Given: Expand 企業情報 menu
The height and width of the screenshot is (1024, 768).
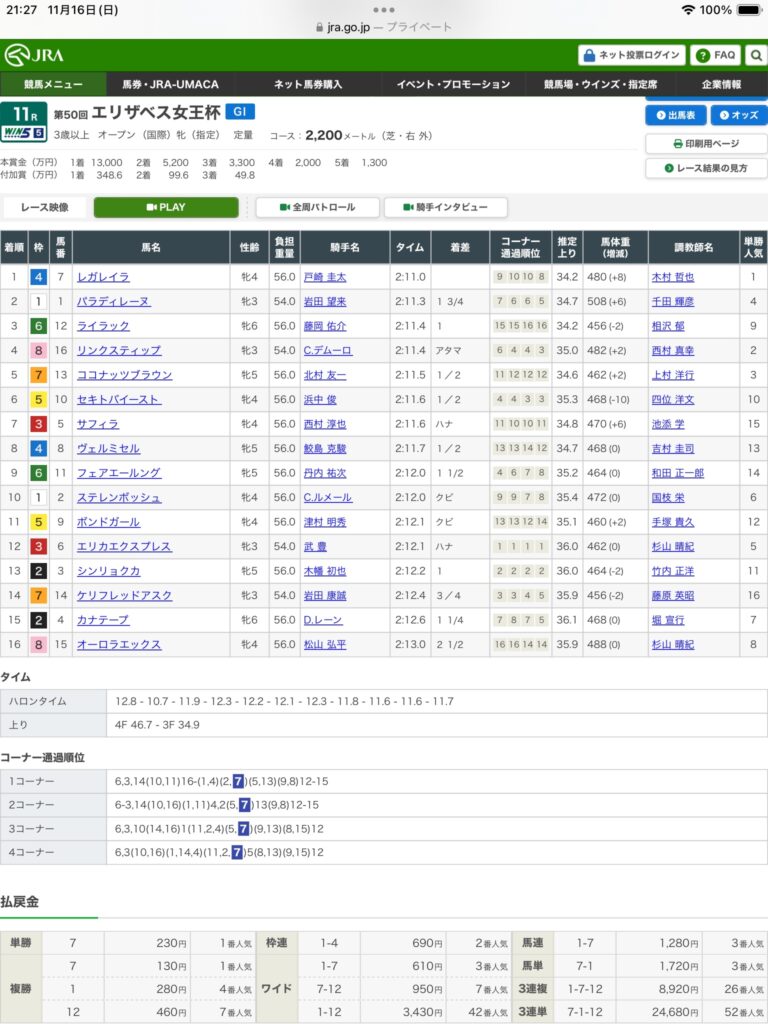Looking at the screenshot, I should click(x=721, y=84).
